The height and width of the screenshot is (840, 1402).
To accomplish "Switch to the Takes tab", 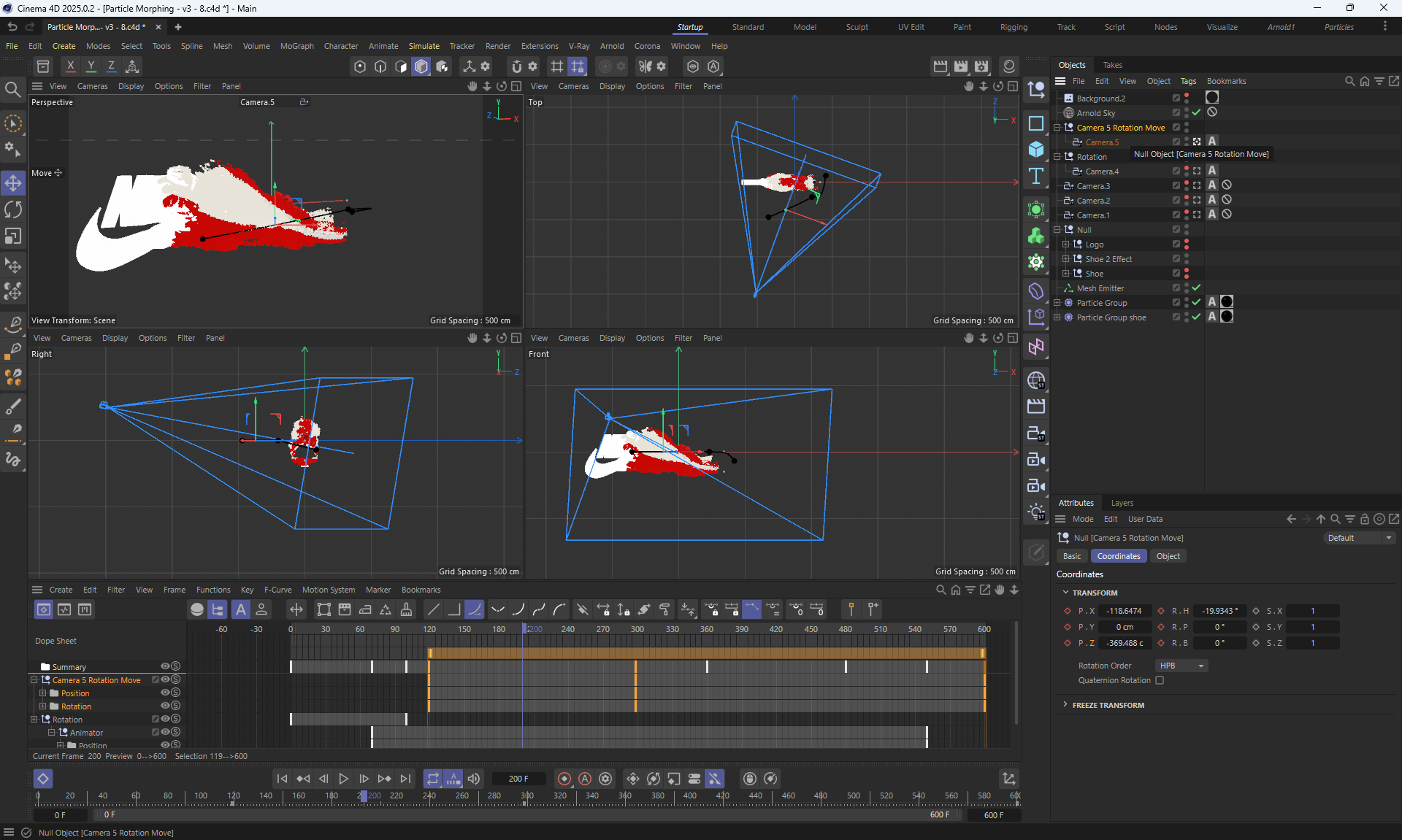I will (x=1112, y=65).
